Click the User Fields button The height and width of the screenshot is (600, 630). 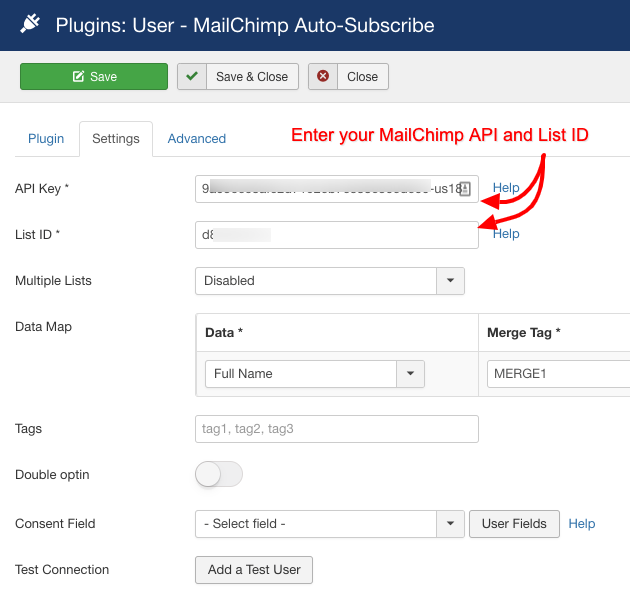coord(514,524)
